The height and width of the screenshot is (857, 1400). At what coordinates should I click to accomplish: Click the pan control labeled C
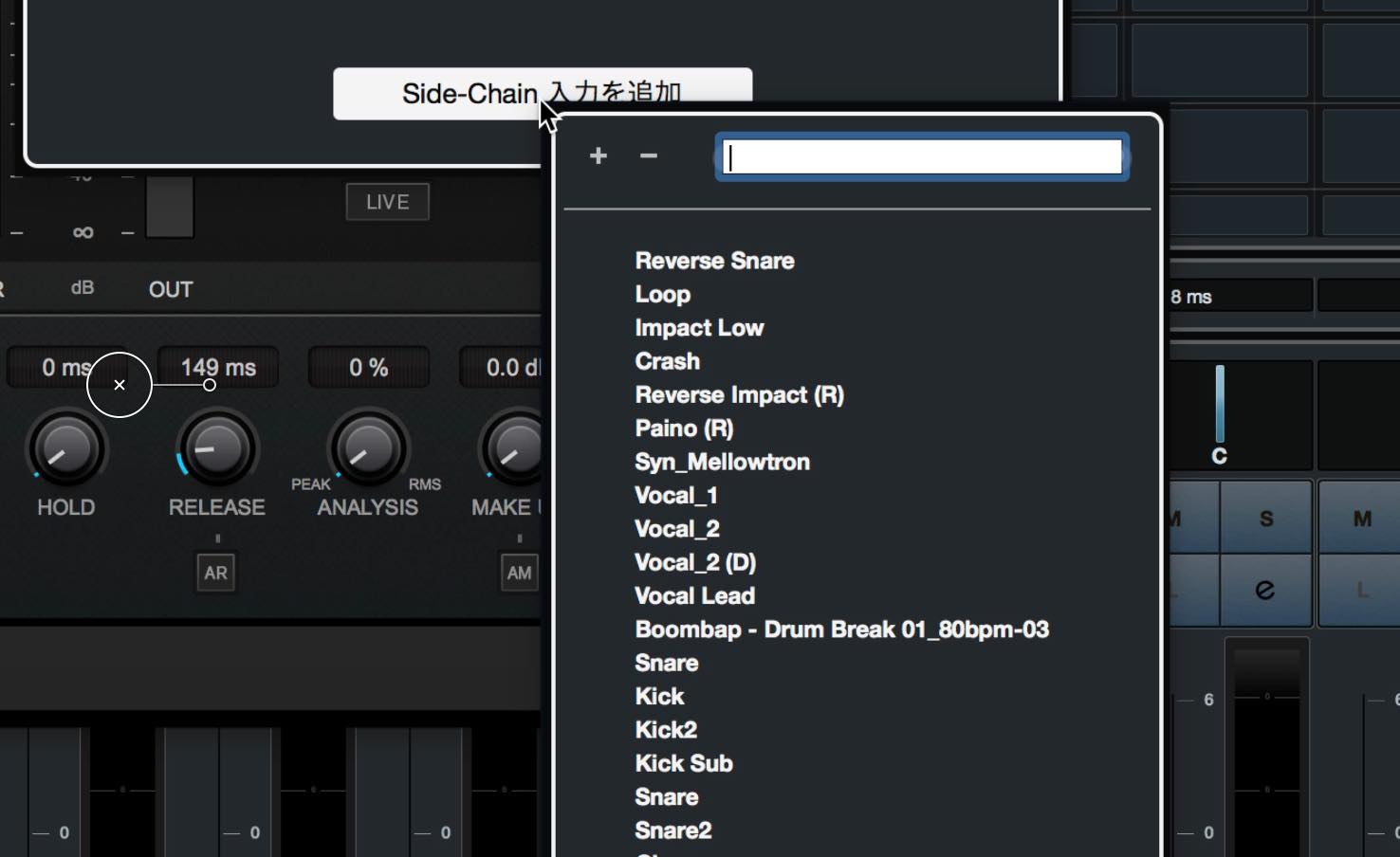1220,415
